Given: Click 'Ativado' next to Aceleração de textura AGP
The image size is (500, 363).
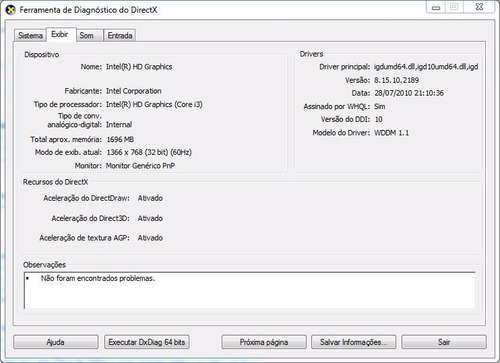Looking at the screenshot, I should click(150, 238).
